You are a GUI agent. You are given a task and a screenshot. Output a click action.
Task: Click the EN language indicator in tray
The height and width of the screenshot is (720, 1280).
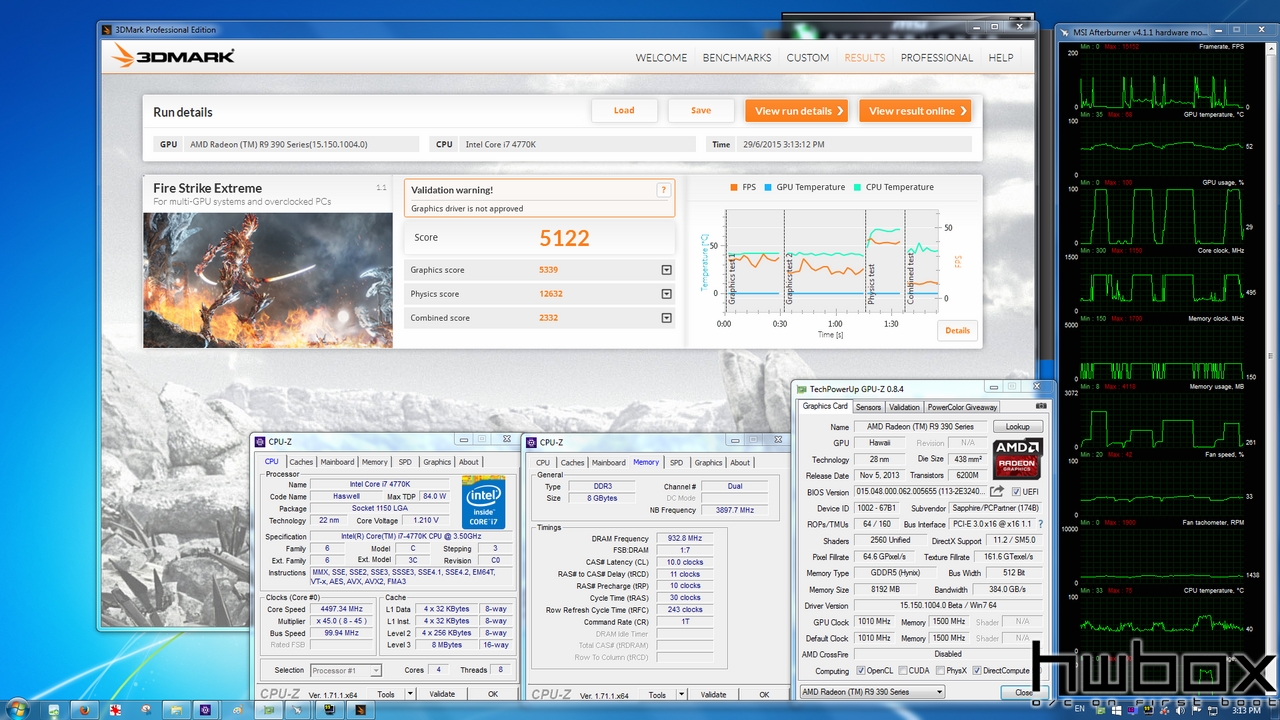[x=1080, y=709]
